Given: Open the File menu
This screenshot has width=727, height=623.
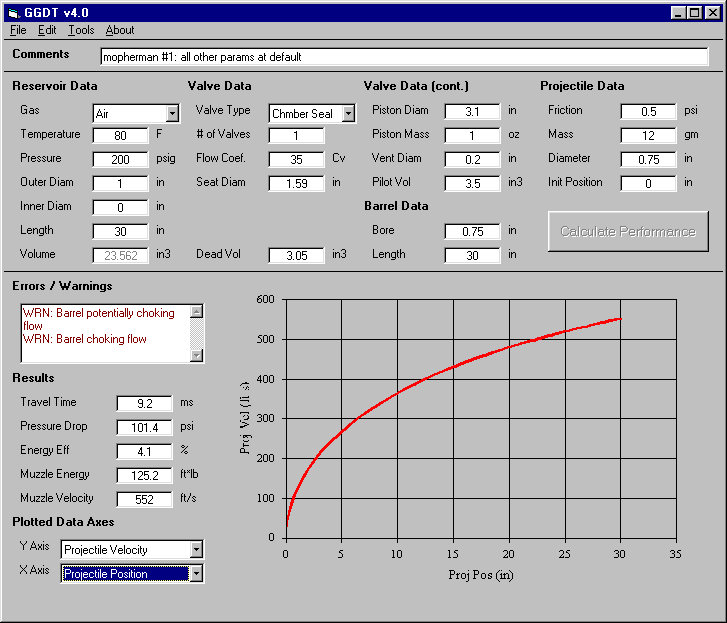Looking at the screenshot, I should point(18,30).
